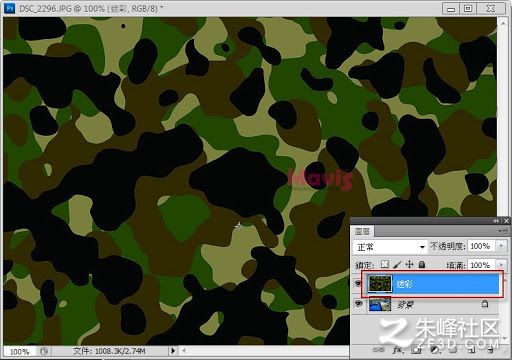Add a layer mask
The height and width of the screenshot is (360, 512).
click(x=416, y=350)
